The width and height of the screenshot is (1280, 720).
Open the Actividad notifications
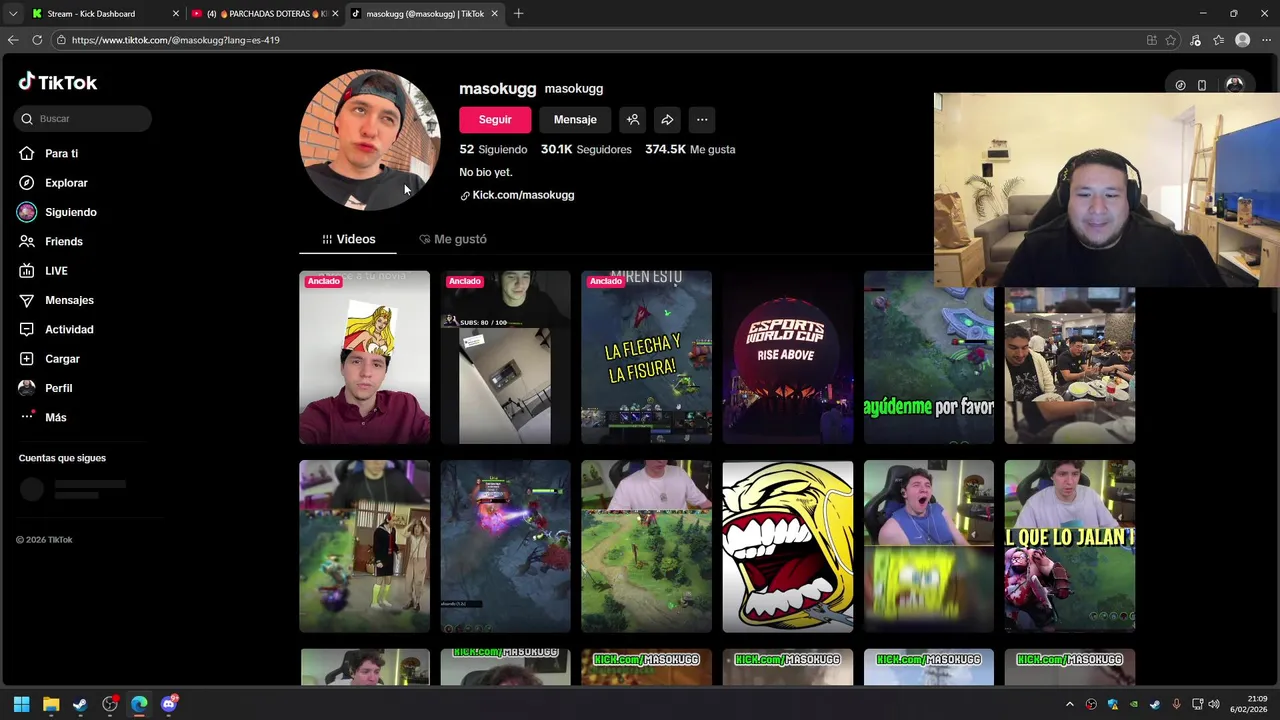click(56, 329)
